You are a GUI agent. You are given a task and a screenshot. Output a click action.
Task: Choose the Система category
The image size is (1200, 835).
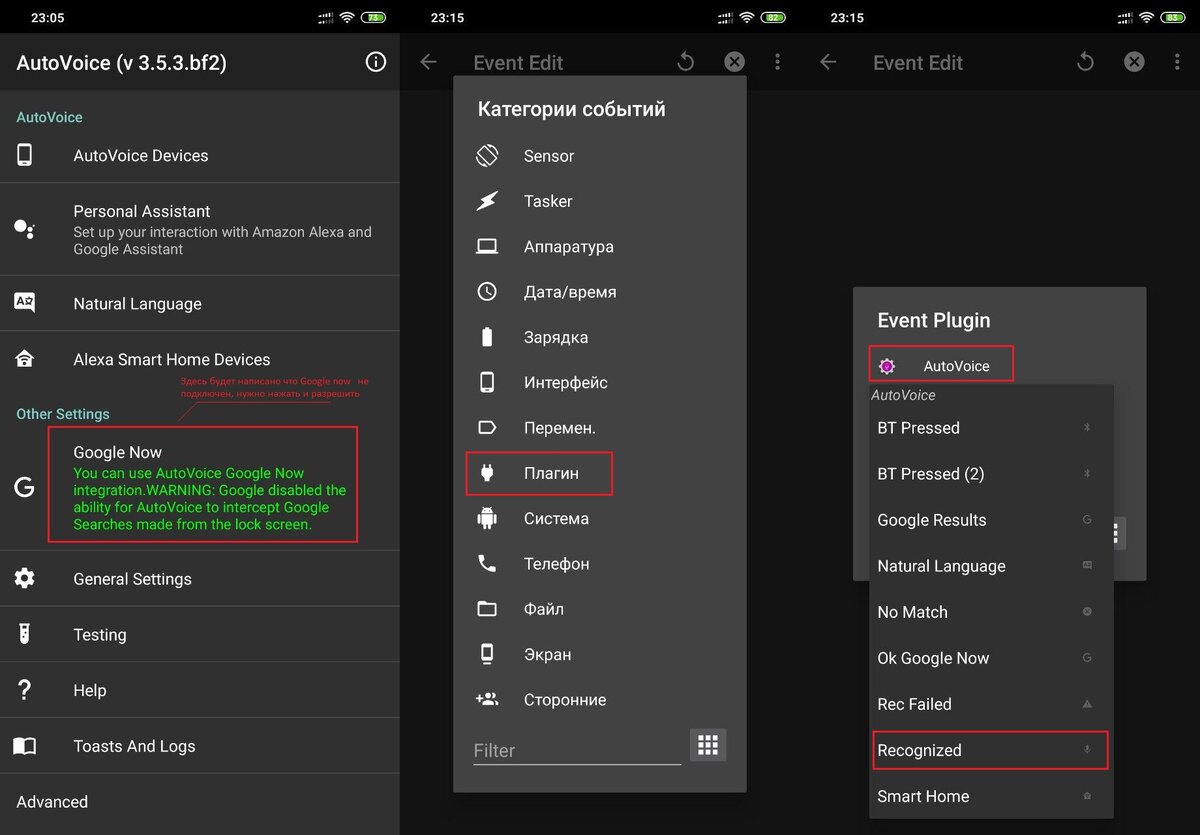point(600,518)
